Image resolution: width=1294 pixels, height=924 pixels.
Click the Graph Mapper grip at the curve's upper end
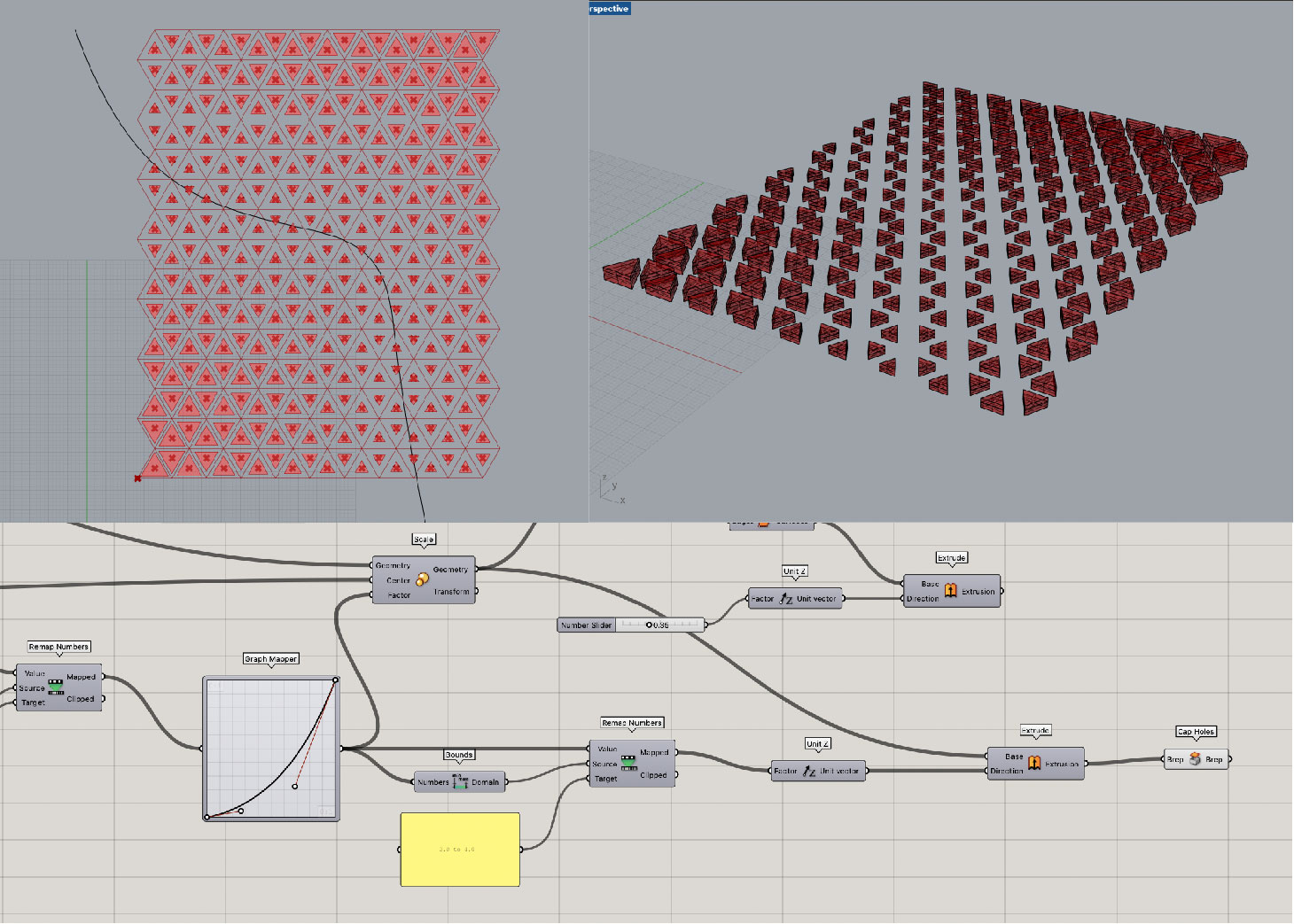335,680
